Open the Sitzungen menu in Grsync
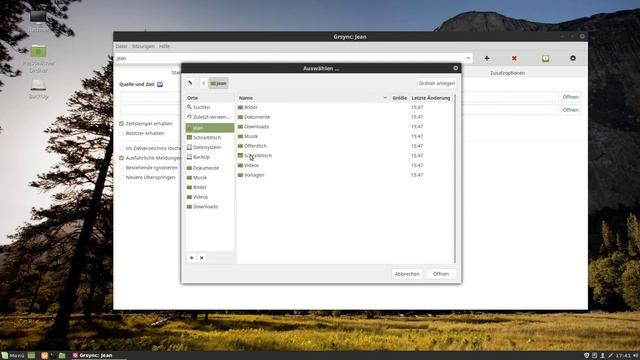Viewport: 640px width, 360px height. (143, 46)
